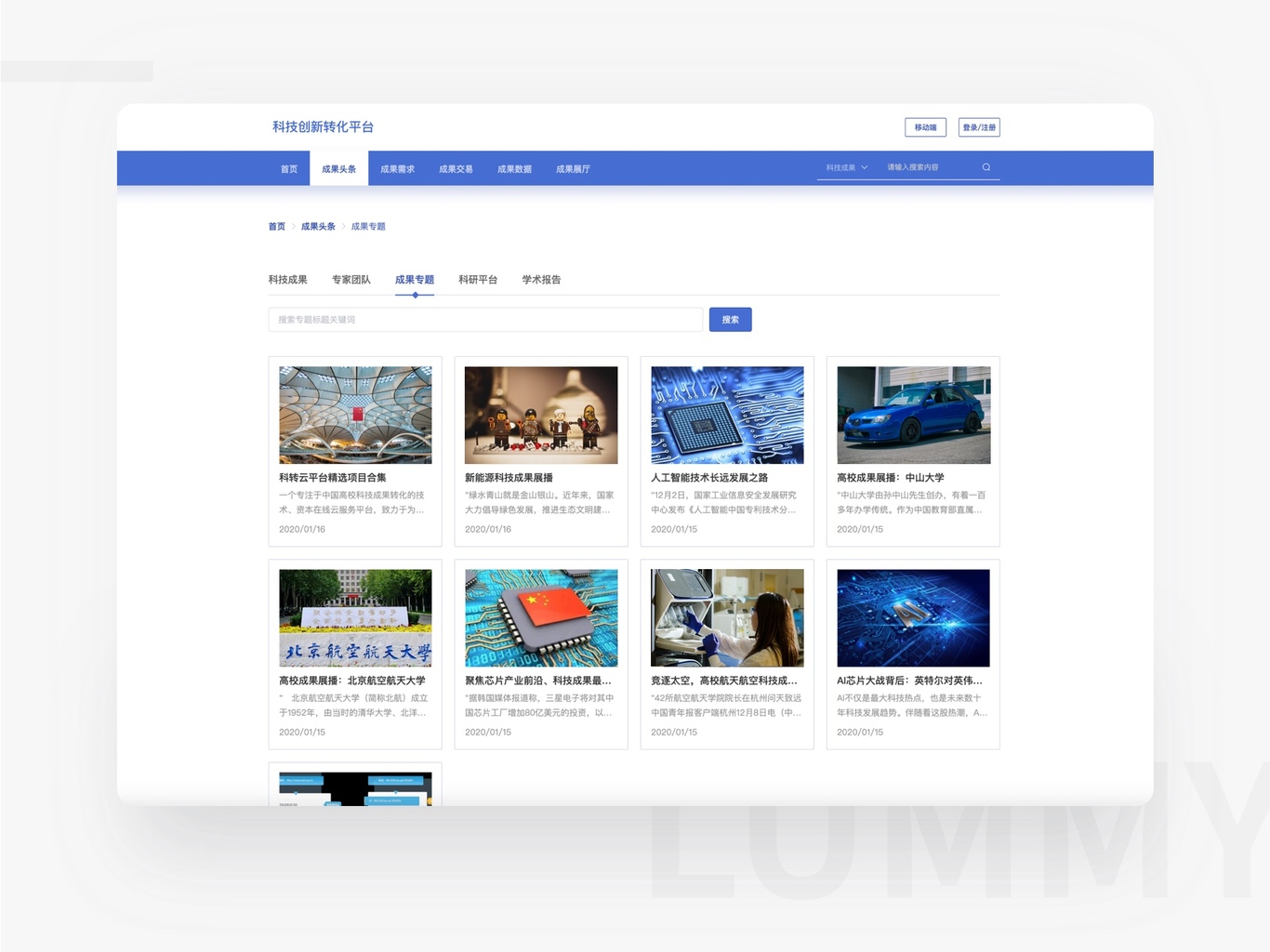The width and height of the screenshot is (1270, 952).
Task: Click the title 高校成果展播：中山大学
Action: coord(891,478)
